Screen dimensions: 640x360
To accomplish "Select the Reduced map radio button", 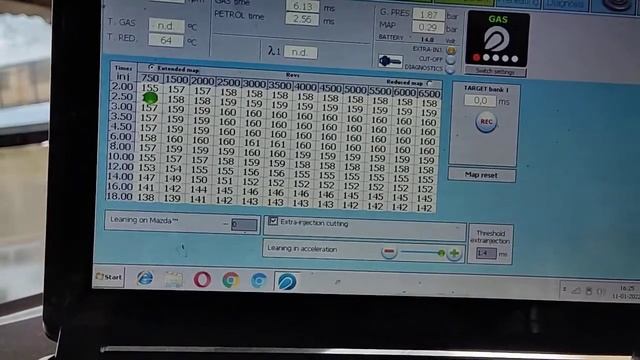I will coord(429,83).
